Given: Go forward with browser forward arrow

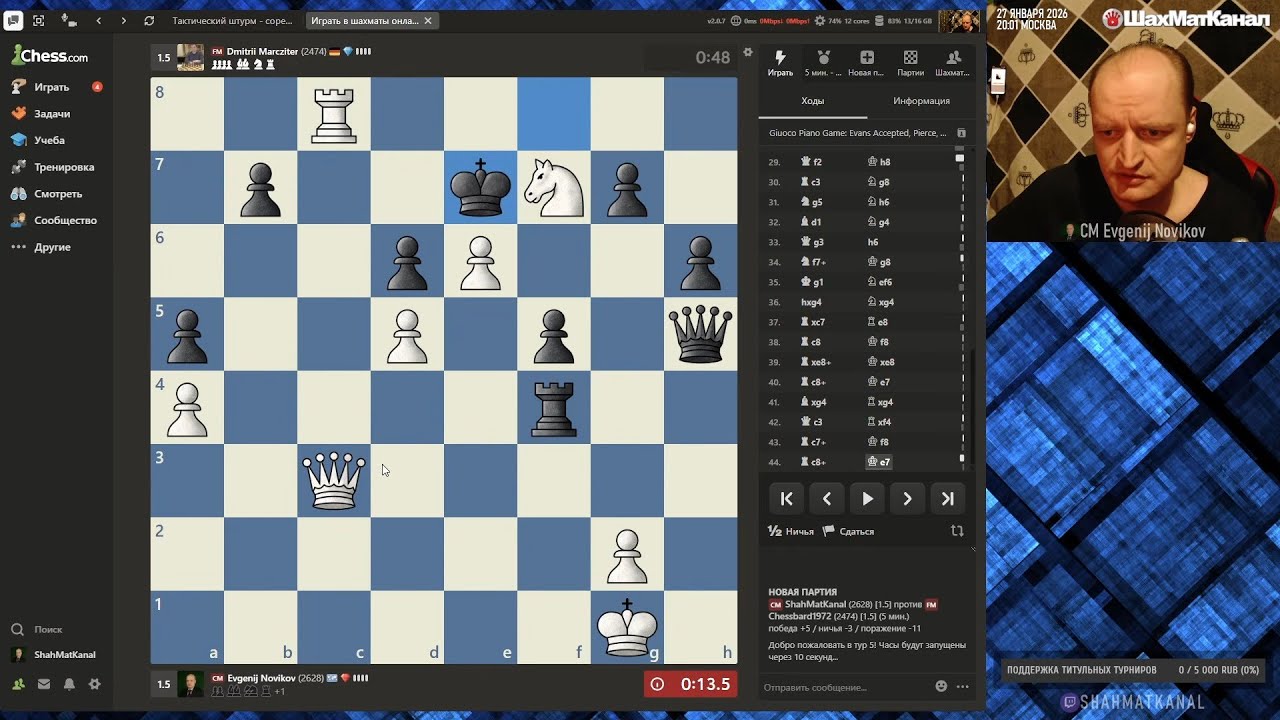Looking at the screenshot, I should tap(123, 20).
